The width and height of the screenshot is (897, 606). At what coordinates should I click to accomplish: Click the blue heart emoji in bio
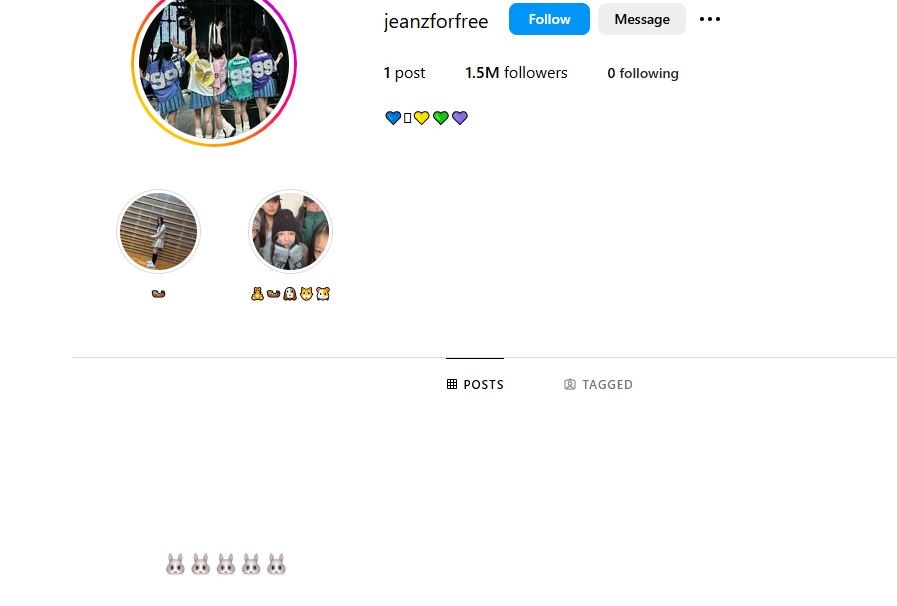click(x=393, y=118)
